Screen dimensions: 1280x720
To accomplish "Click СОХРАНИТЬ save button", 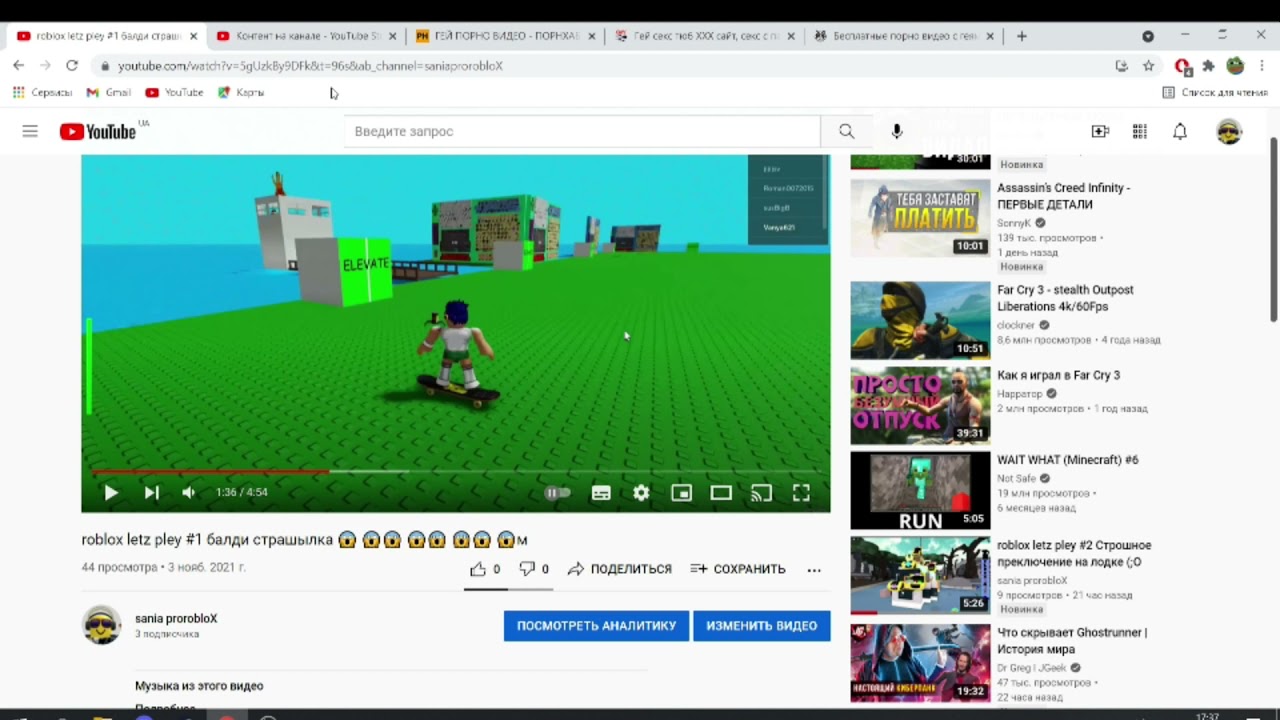I will 738,569.
